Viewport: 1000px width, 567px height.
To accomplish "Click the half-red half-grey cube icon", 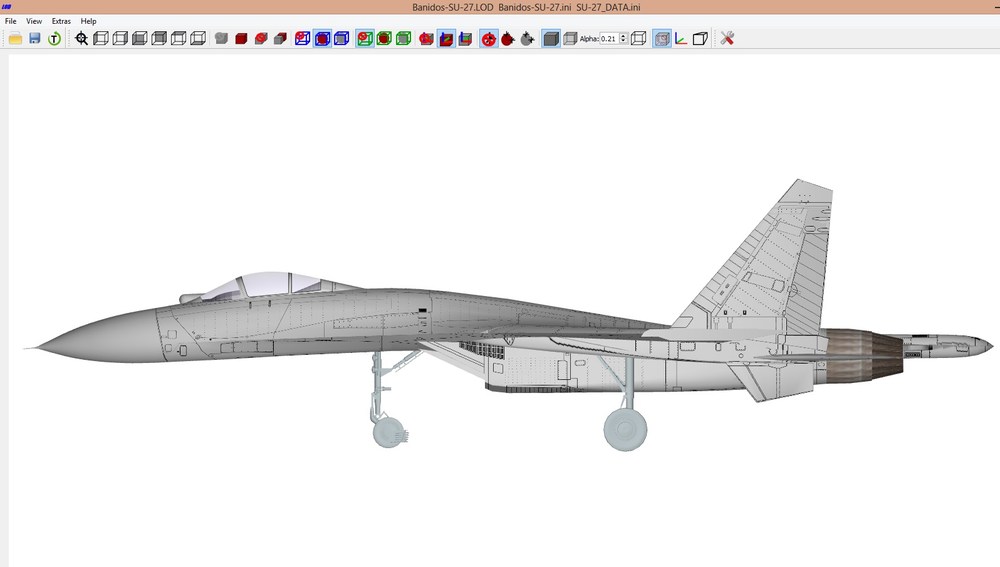I will click(x=280, y=38).
